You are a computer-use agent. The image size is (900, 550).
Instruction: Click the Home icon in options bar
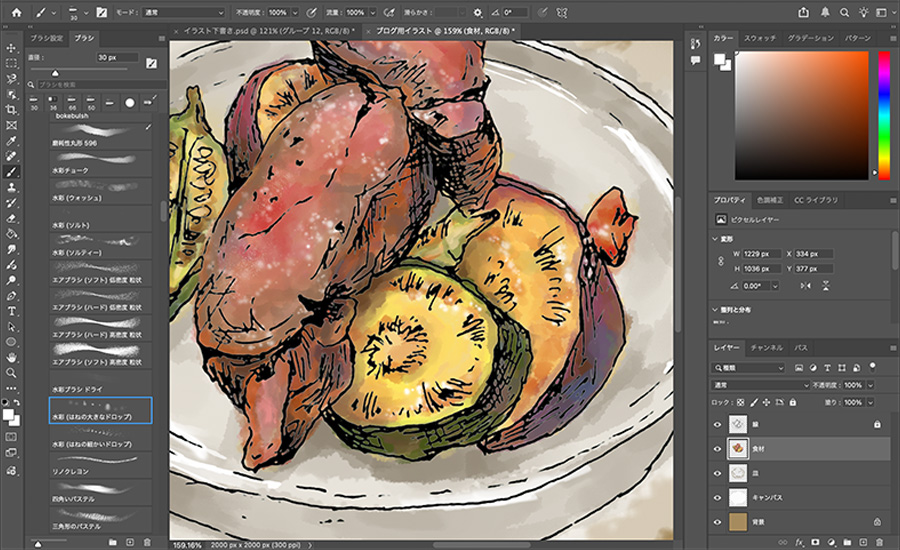(17, 12)
